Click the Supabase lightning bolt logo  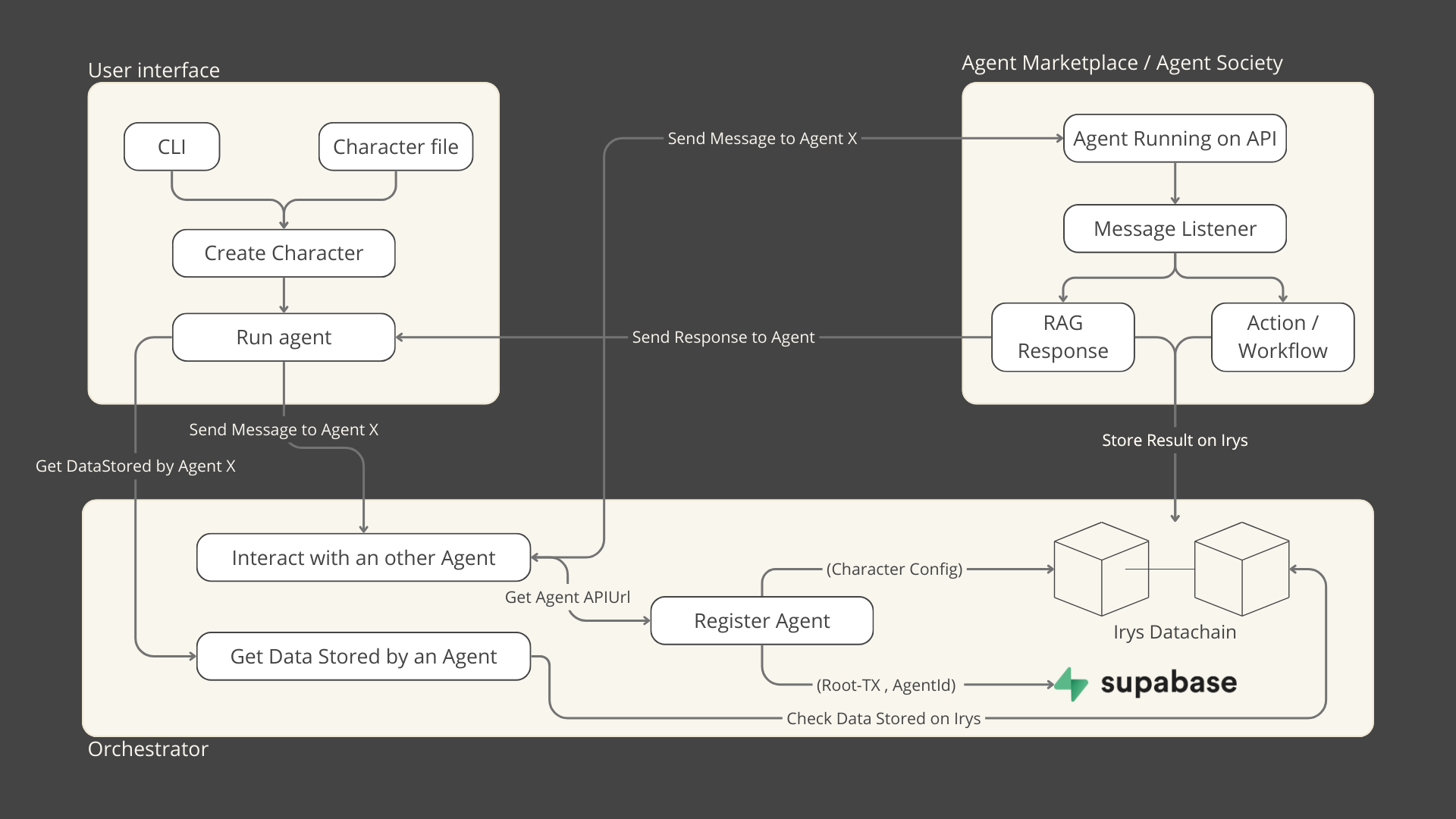point(1072,684)
